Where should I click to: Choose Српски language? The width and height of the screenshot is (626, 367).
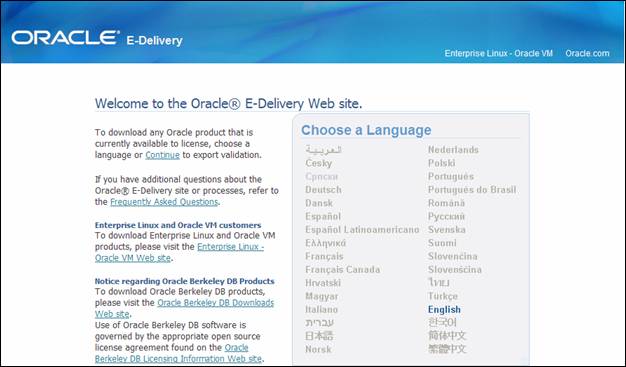click(x=321, y=177)
